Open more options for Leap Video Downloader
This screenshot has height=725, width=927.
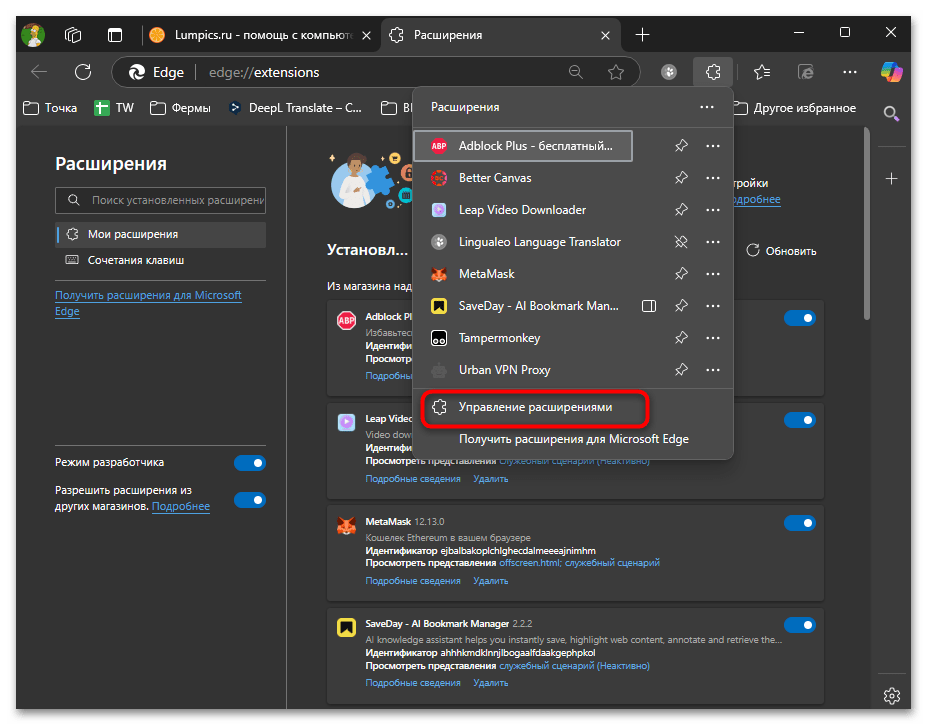pos(712,210)
